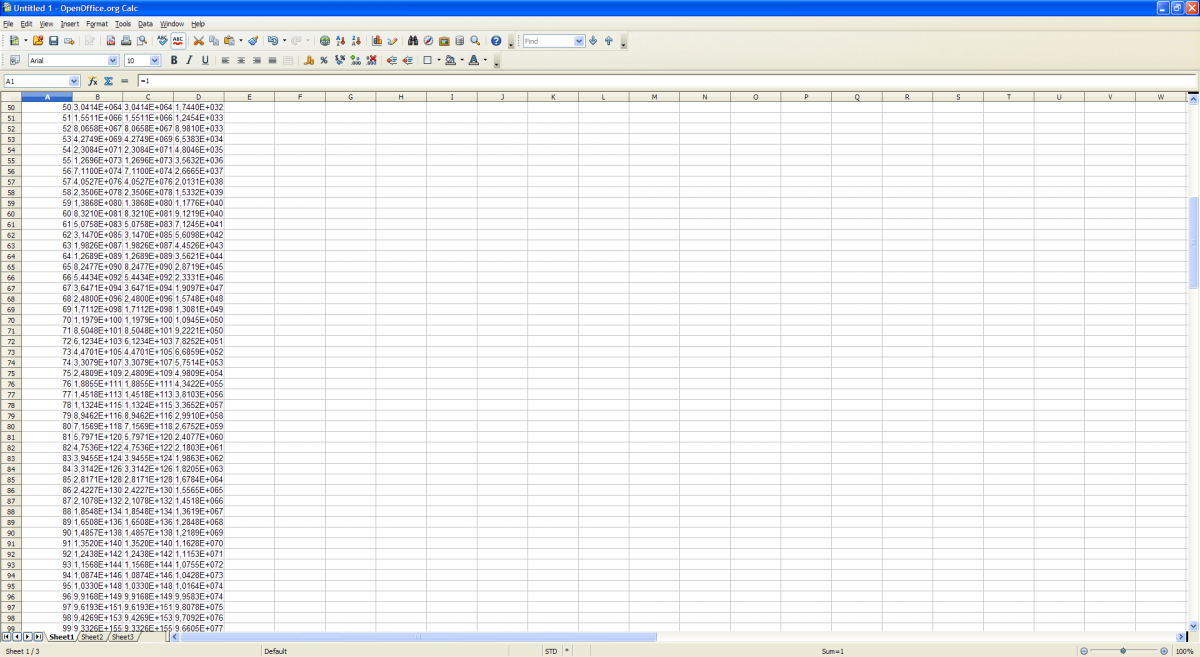This screenshot has height=657, width=1200.
Task: Click the Save document icon
Action: pos(53,41)
